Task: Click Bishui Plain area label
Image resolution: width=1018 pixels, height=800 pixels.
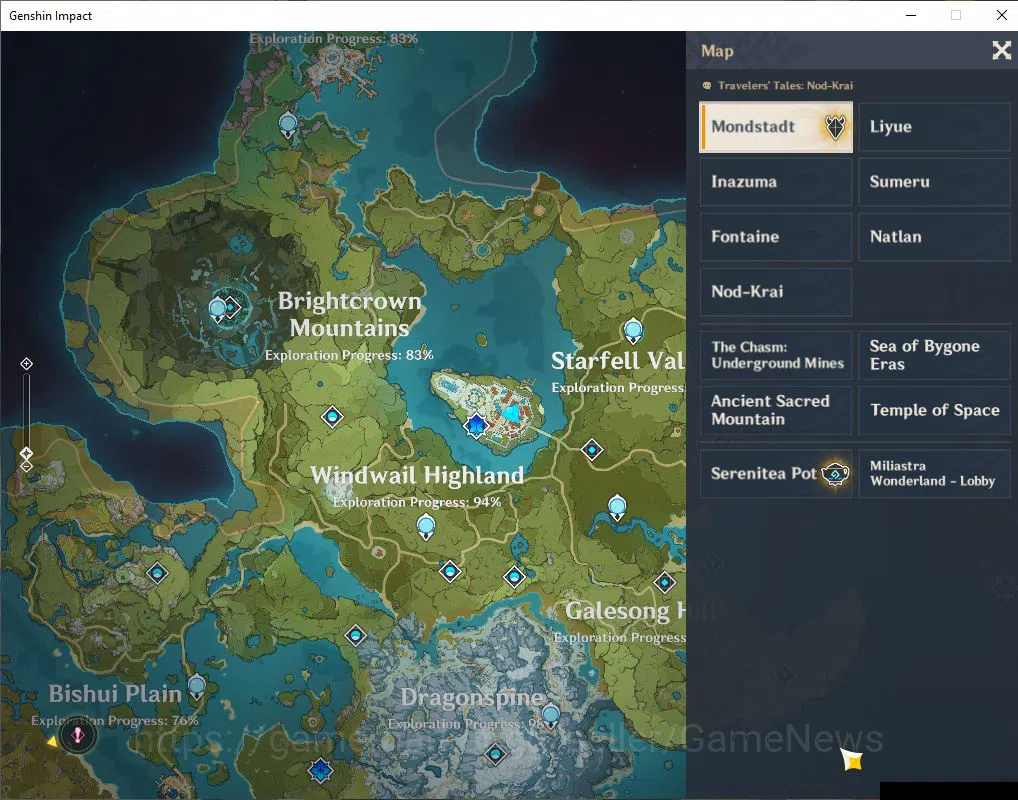Action: tap(115, 694)
